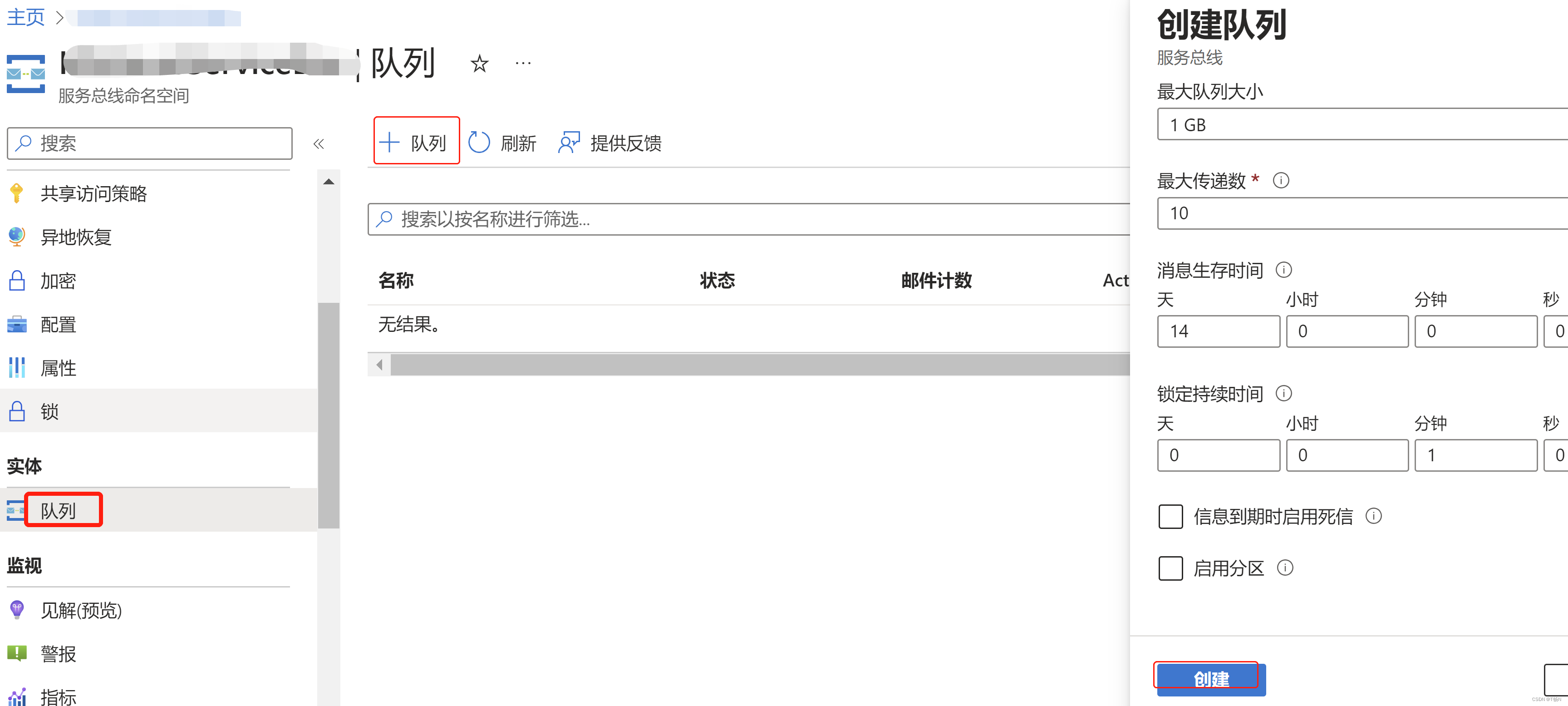Click the sidebar vertical scrollbar thumb

(329, 415)
